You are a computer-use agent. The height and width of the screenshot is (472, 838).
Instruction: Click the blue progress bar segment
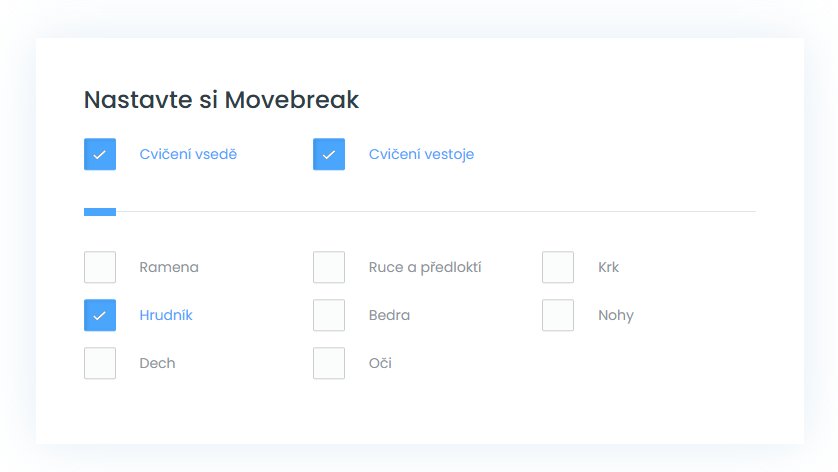[100, 212]
